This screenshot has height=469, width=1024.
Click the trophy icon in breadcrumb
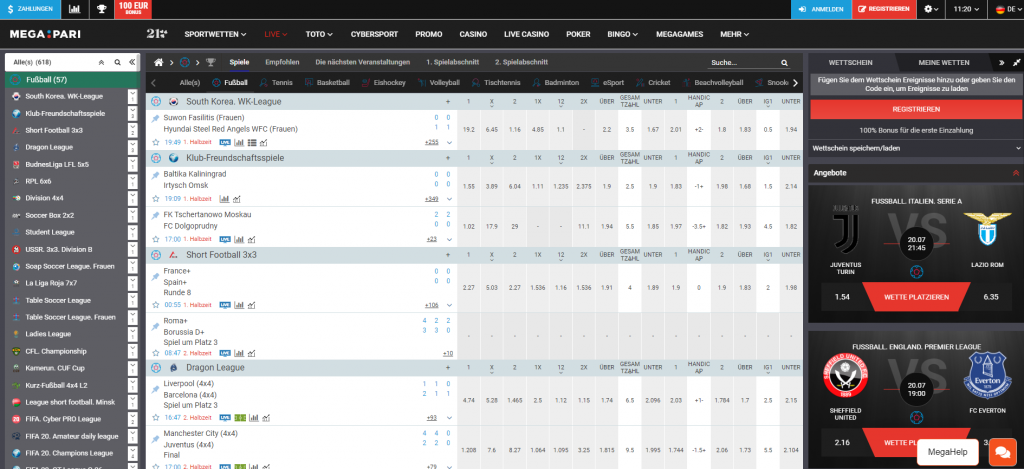(x=210, y=63)
